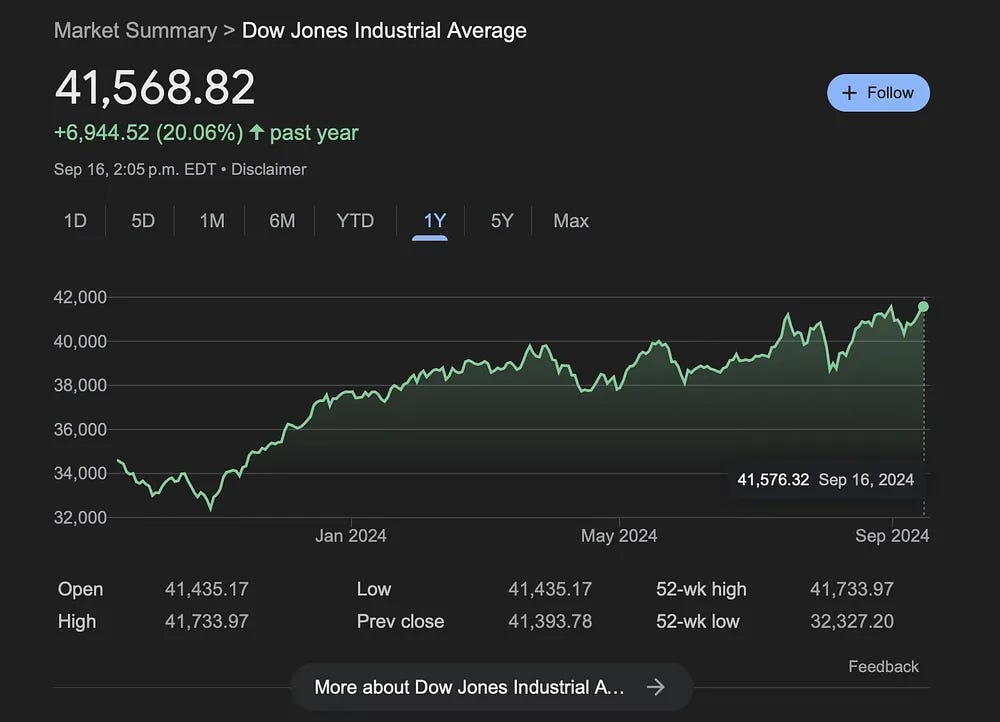Screen dimensions: 1000x722
Task: Open the Disclaimer link
Action: [x=268, y=170]
